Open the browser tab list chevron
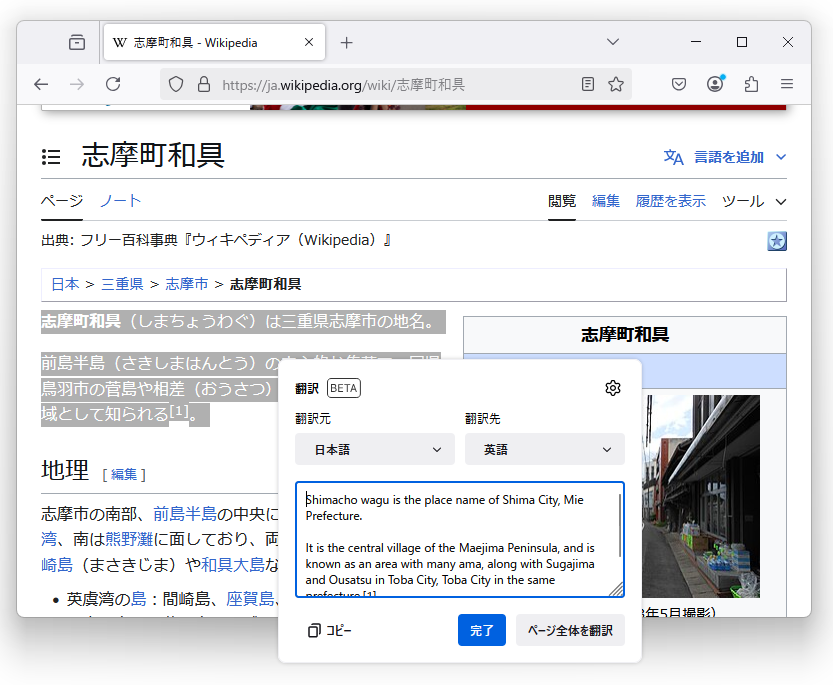 (612, 42)
